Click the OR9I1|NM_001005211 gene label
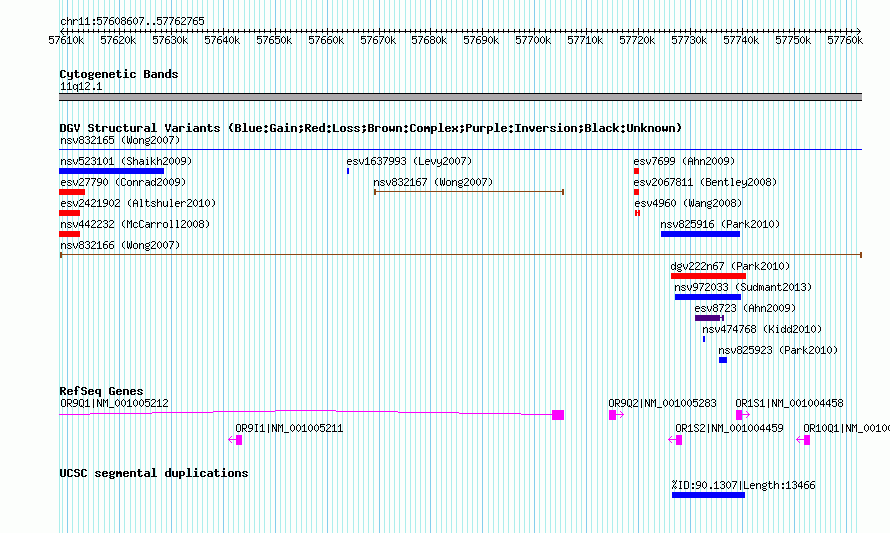This screenshot has height=533, width=890. pyautogui.click(x=289, y=429)
